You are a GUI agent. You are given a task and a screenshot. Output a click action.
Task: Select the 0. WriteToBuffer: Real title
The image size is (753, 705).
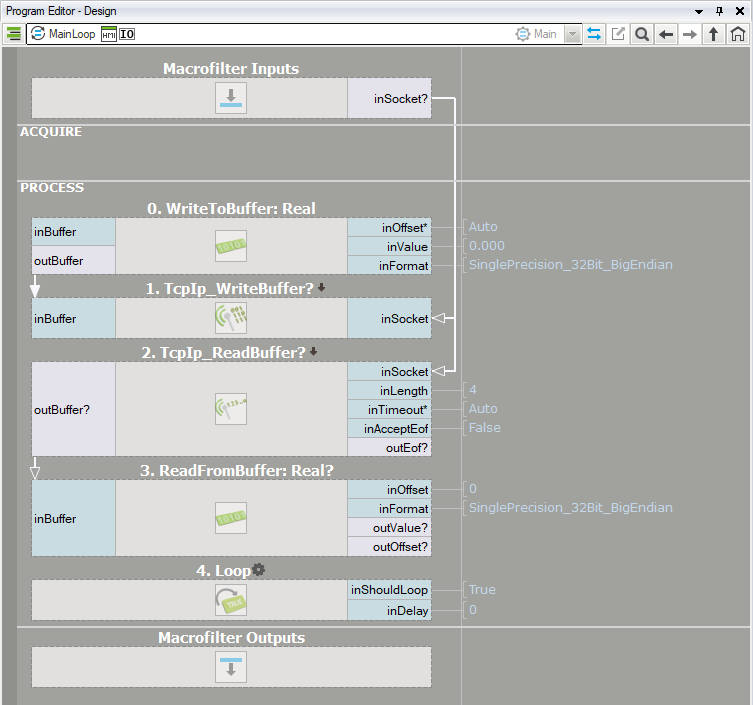tap(231, 209)
